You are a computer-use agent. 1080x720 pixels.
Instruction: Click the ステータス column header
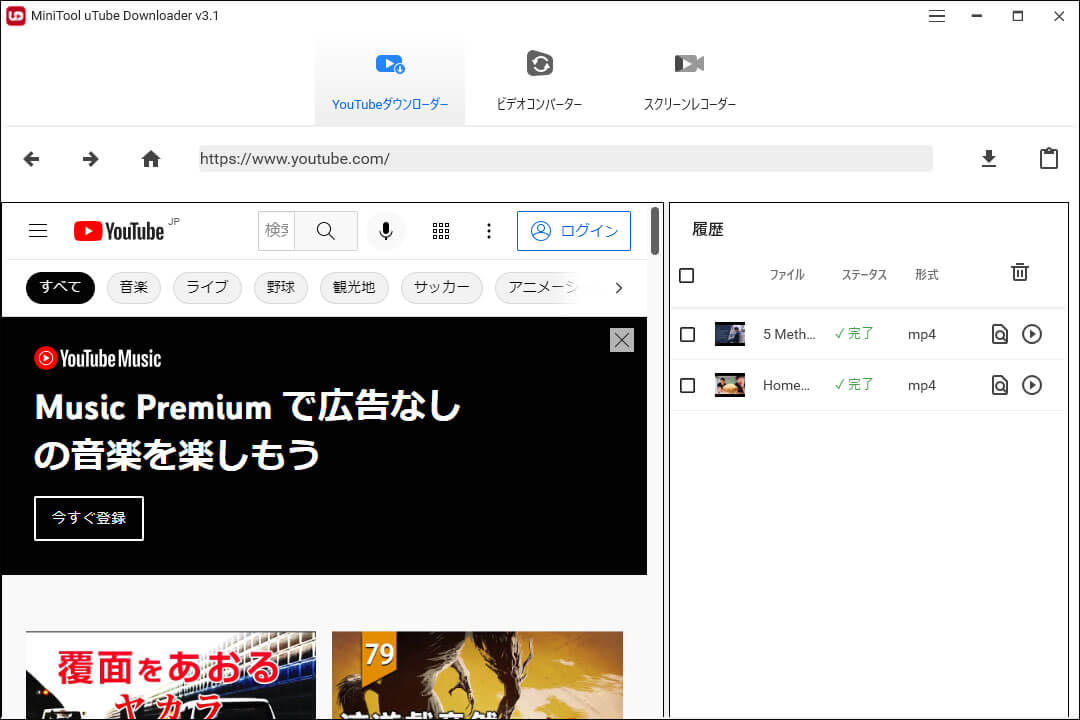pos(864,275)
